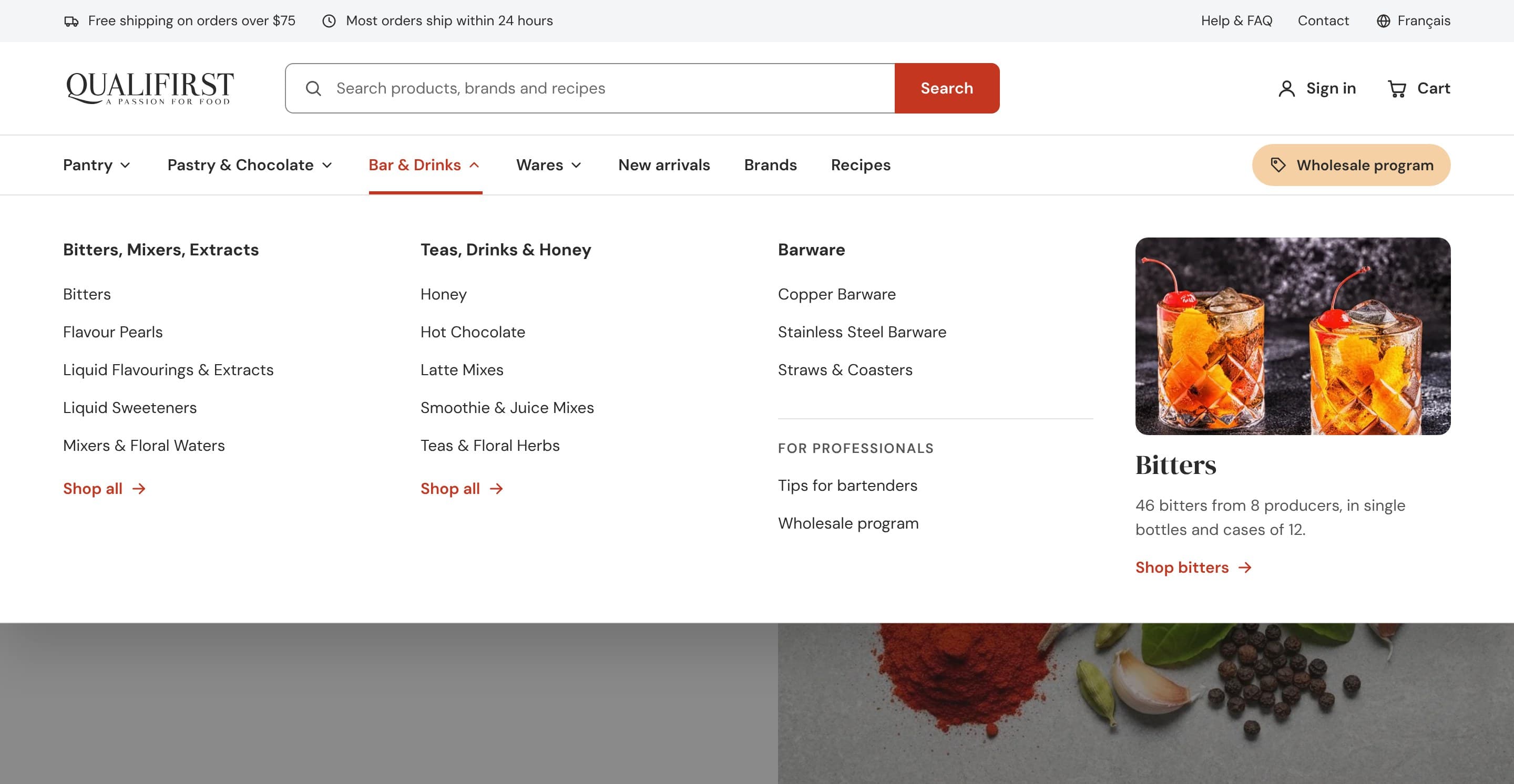The height and width of the screenshot is (784, 1514).
Task: Open Teas & Floral Herbs
Action: (x=490, y=446)
